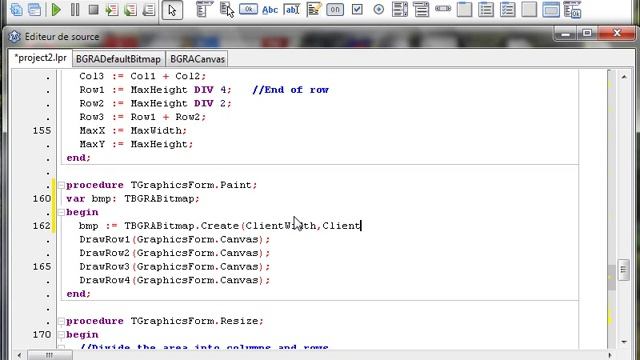Pick the TActionList component icon
This screenshot has width=640, height=360.
(x=572, y=9)
